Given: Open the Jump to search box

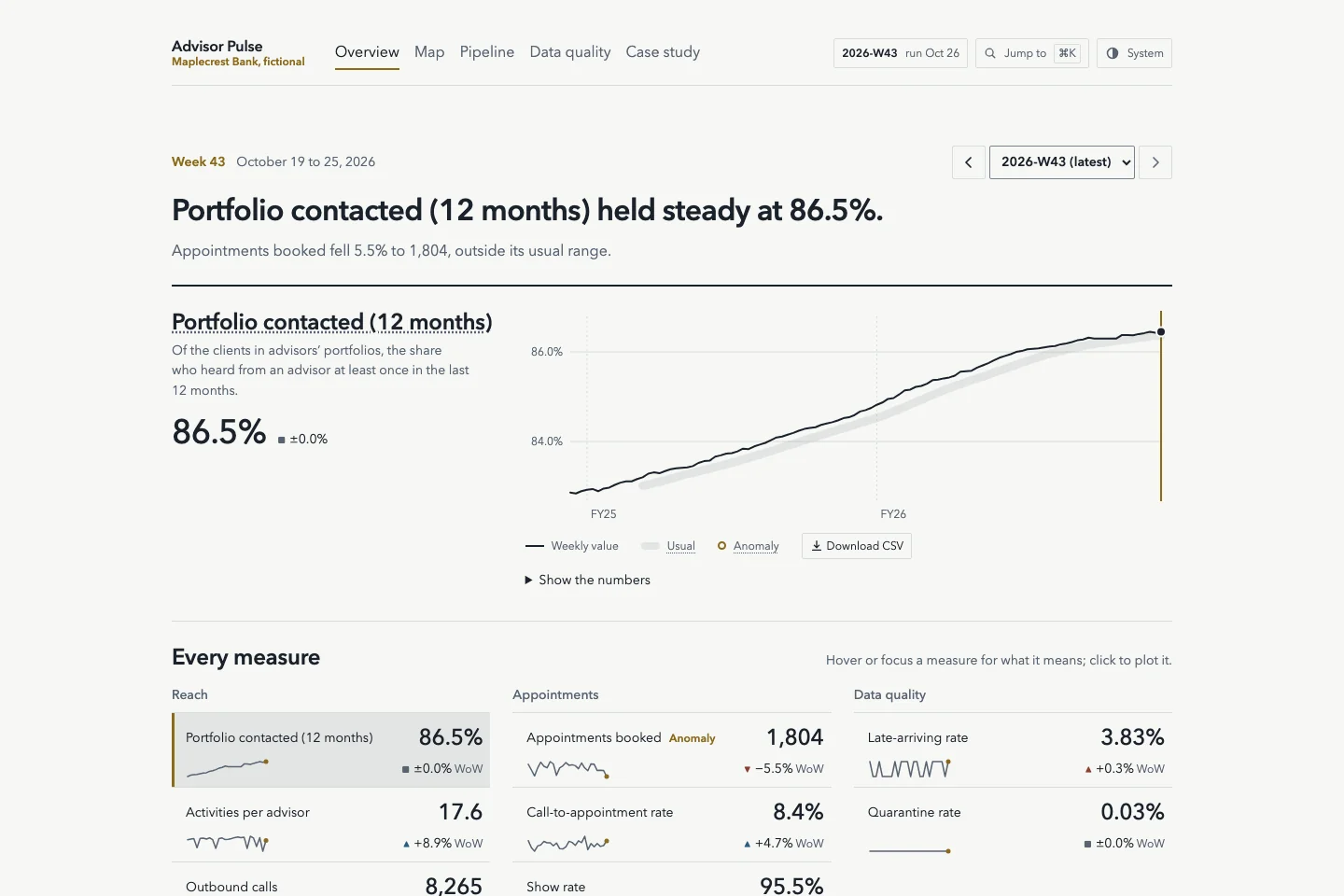Looking at the screenshot, I should pyautogui.click(x=1032, y=53).
